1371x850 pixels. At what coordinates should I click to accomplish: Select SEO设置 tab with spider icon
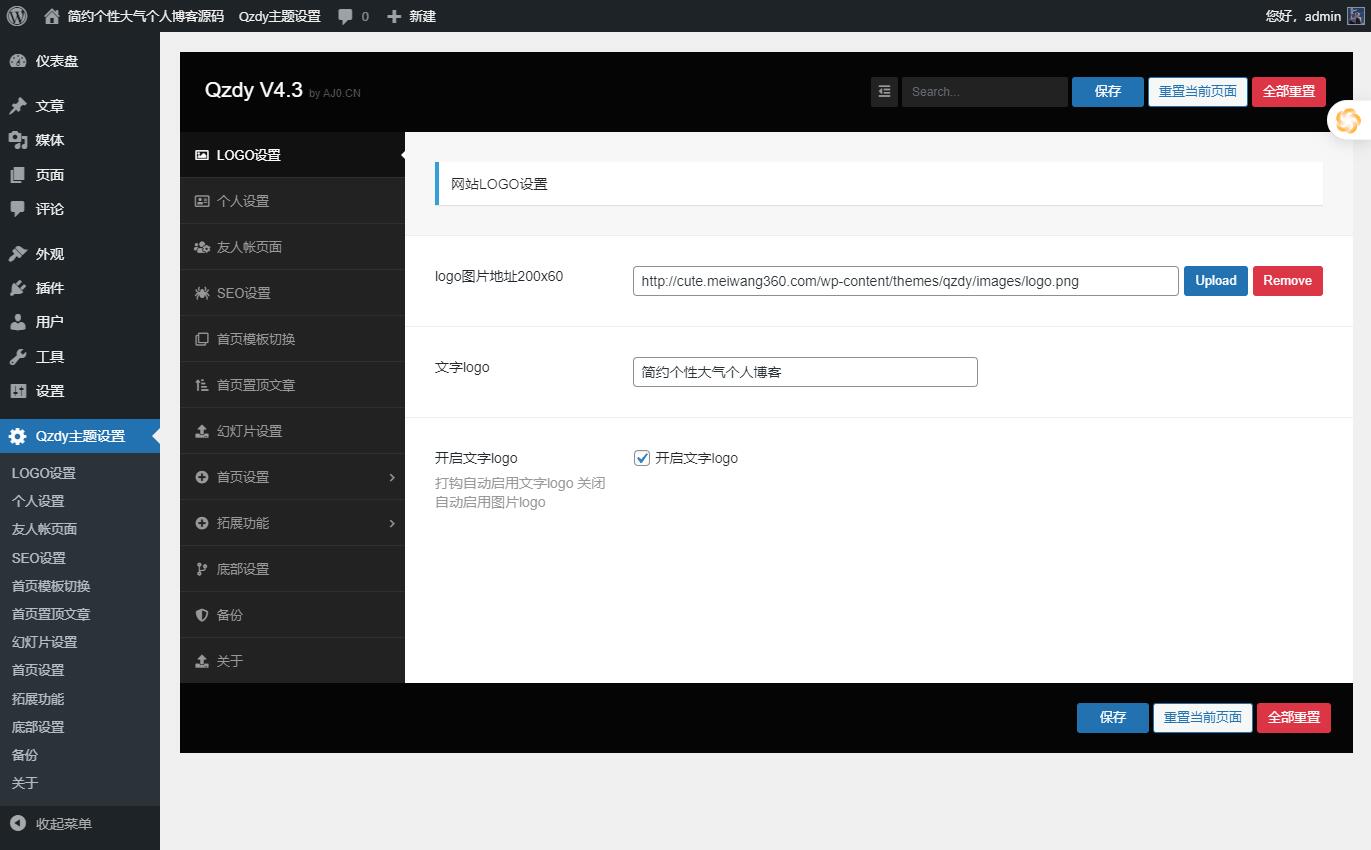292,293
